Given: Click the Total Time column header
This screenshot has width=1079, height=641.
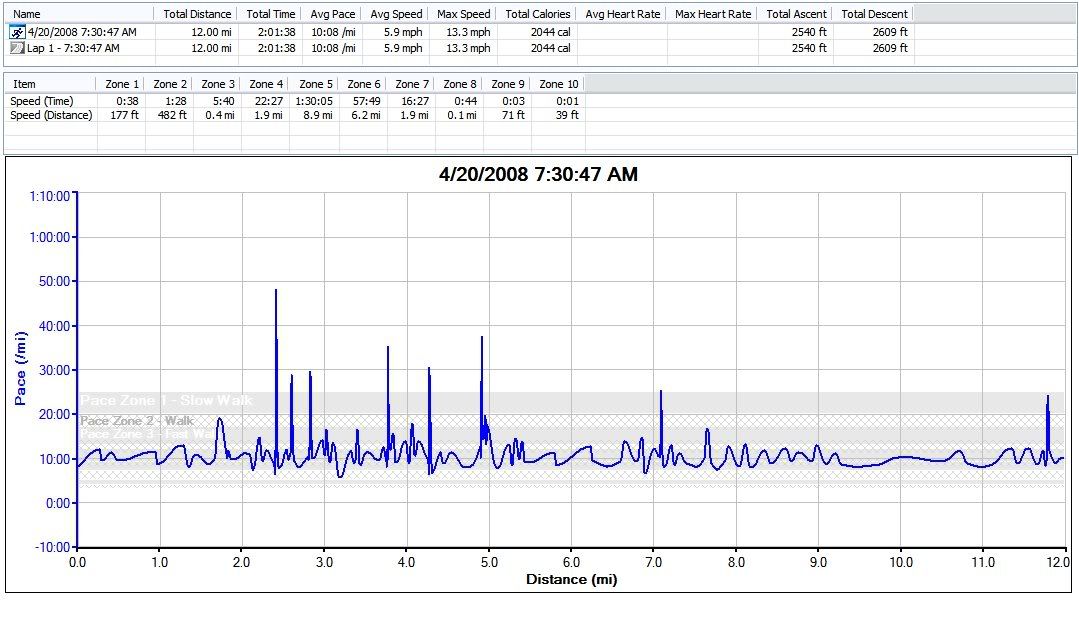Looking at the screenshot, I should coord(270,14).
